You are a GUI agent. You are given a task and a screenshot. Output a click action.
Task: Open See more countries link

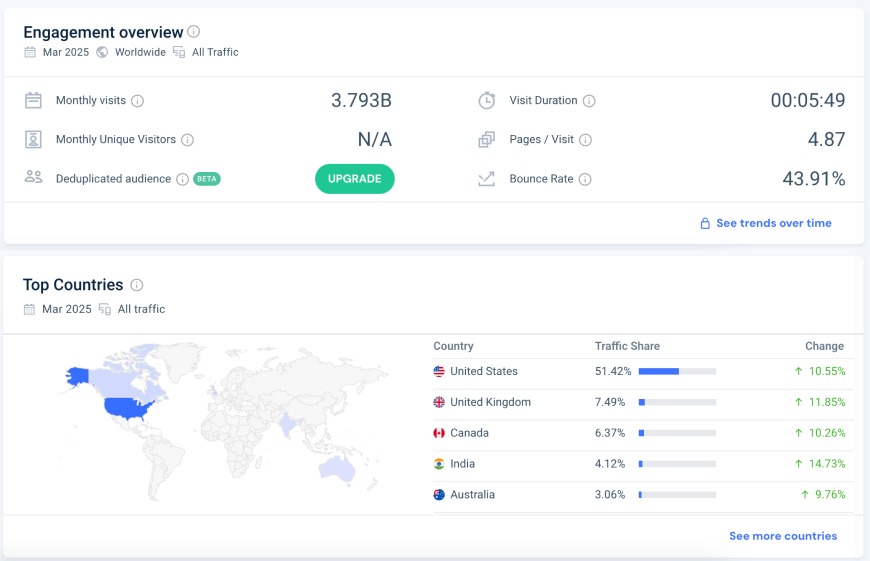click(x=782, y=536)
